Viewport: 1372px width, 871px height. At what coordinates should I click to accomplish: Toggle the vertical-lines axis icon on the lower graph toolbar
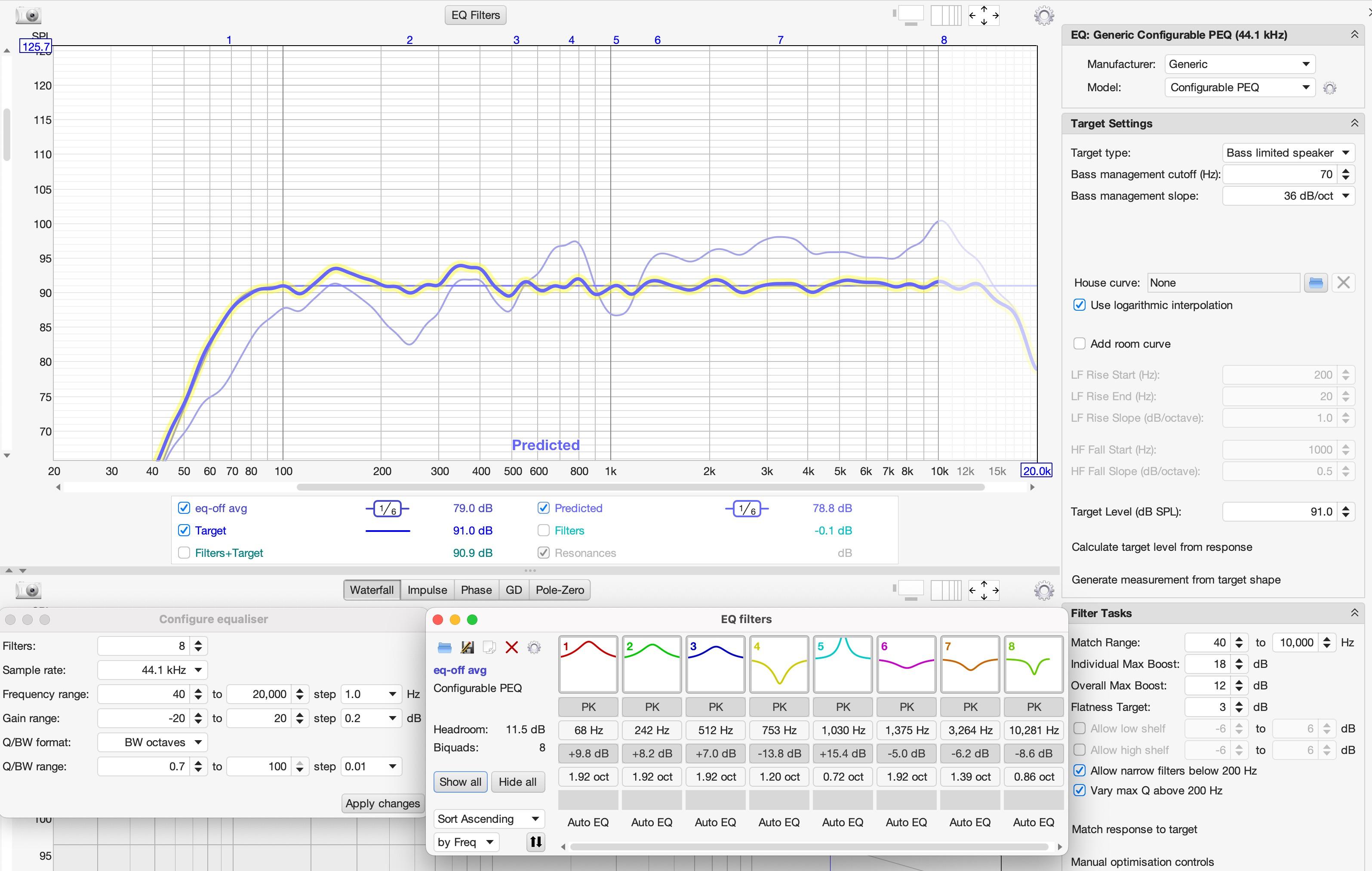pyautogui.click(x=946, y=590)
